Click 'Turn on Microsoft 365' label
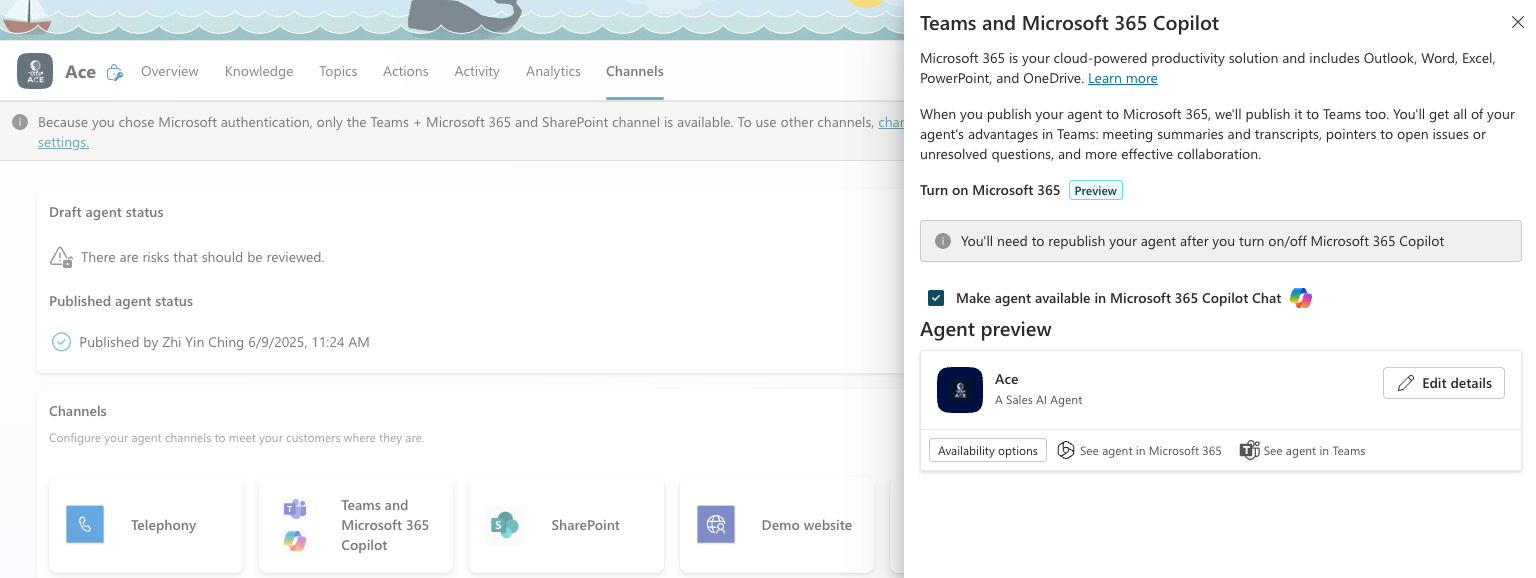This screenshot has height=578, width=1536. click(x=990, y=190)
